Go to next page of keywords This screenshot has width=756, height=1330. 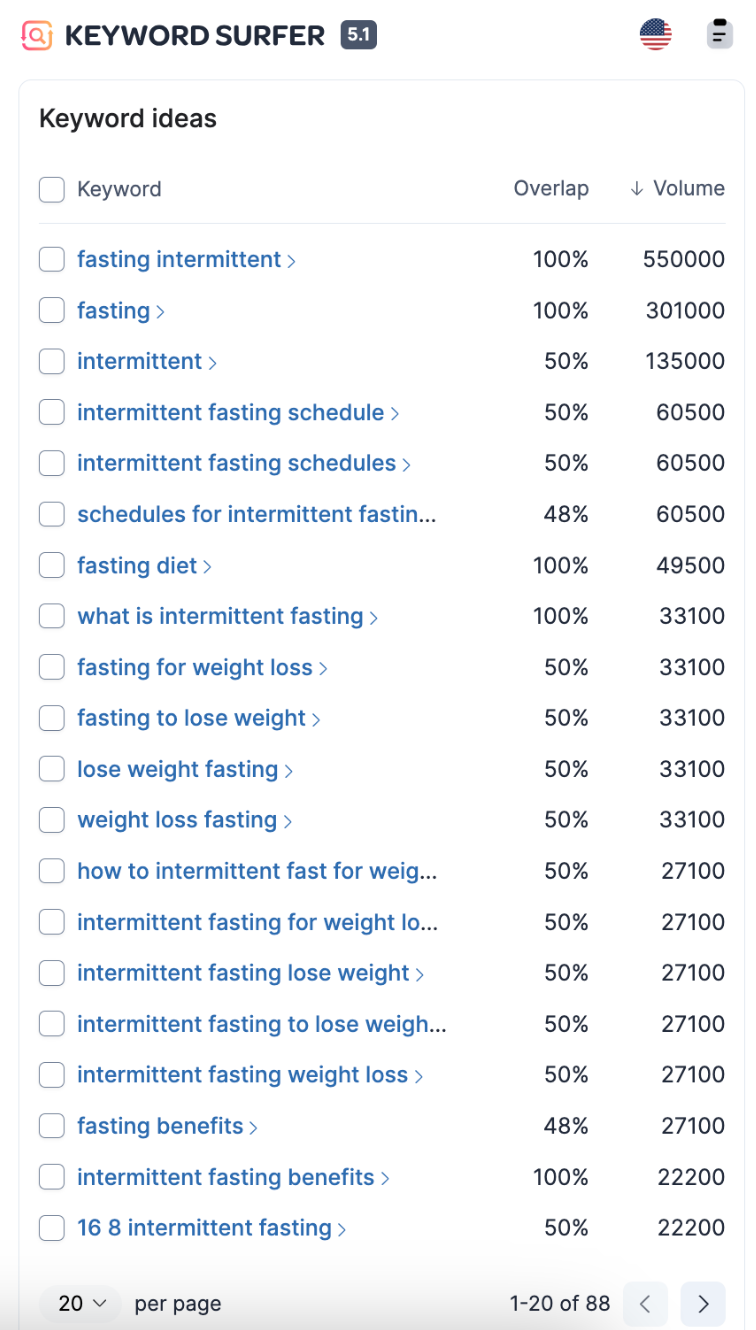(703, 1303)
